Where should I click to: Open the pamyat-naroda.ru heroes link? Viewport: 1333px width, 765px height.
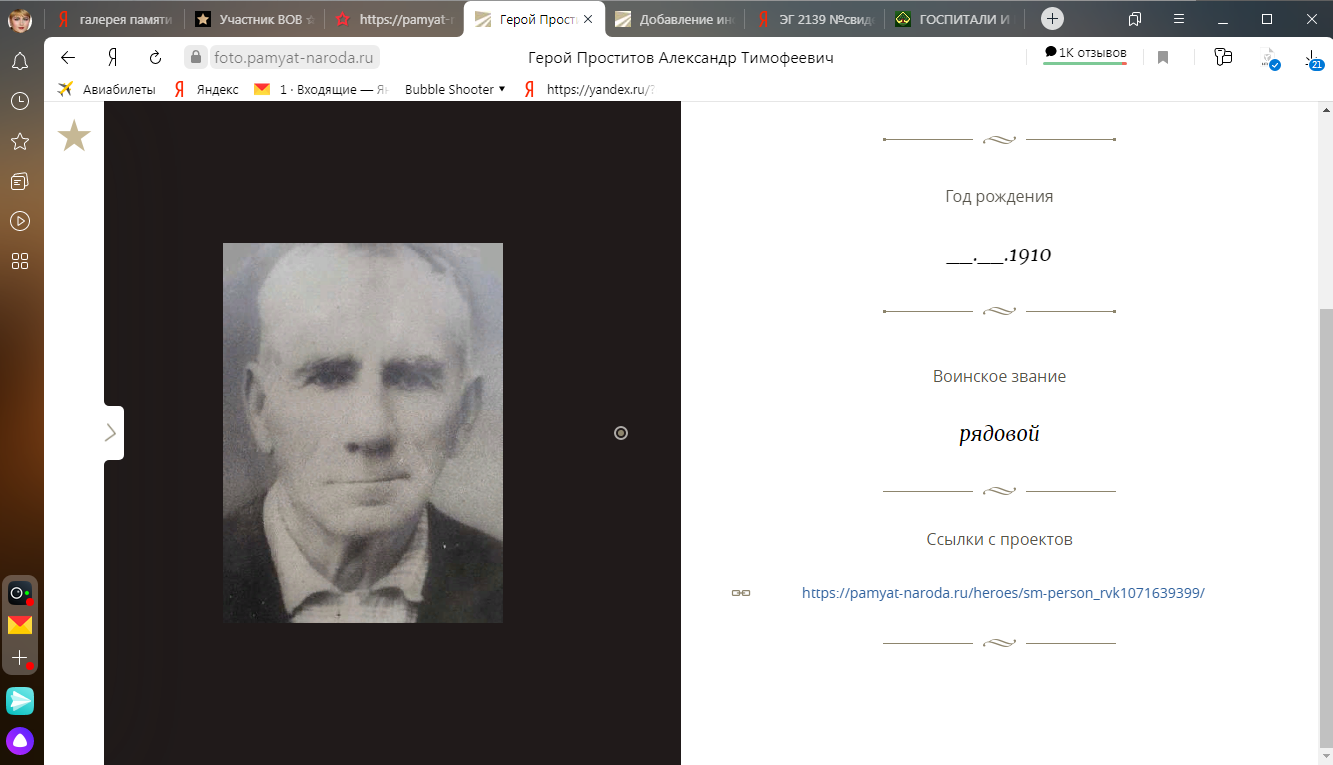(x=1003, y=593)
